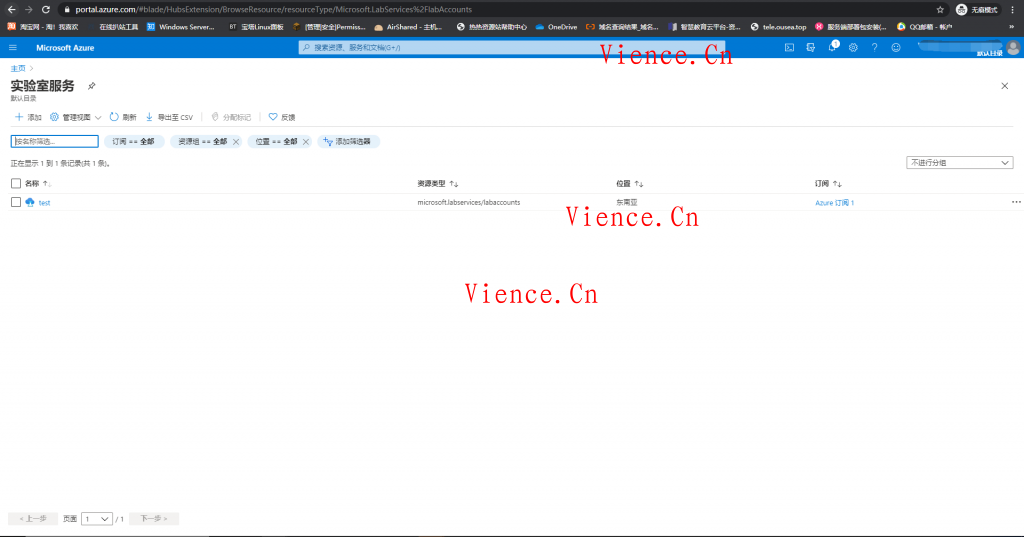Open the Azure portal hamburger menu
The height and width of the screenshot is (537, 1024).
pos(13,47)
